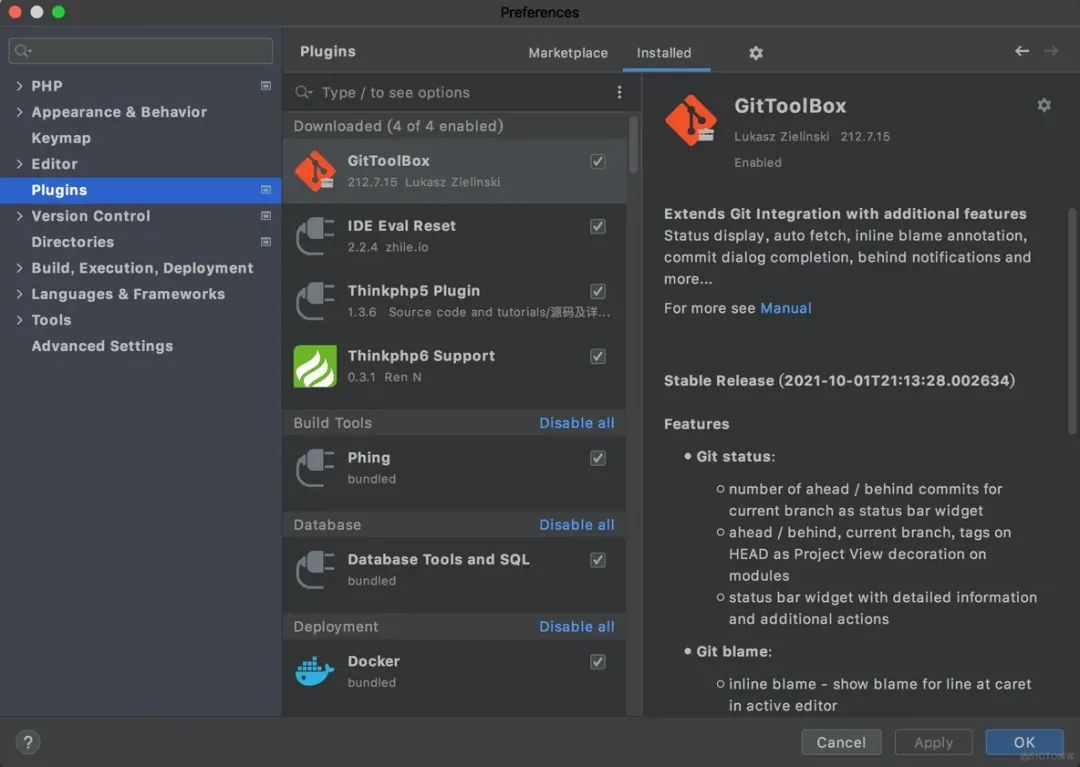
Task: Open the three-dot plugin search options menu
Action: click(619, 92)
